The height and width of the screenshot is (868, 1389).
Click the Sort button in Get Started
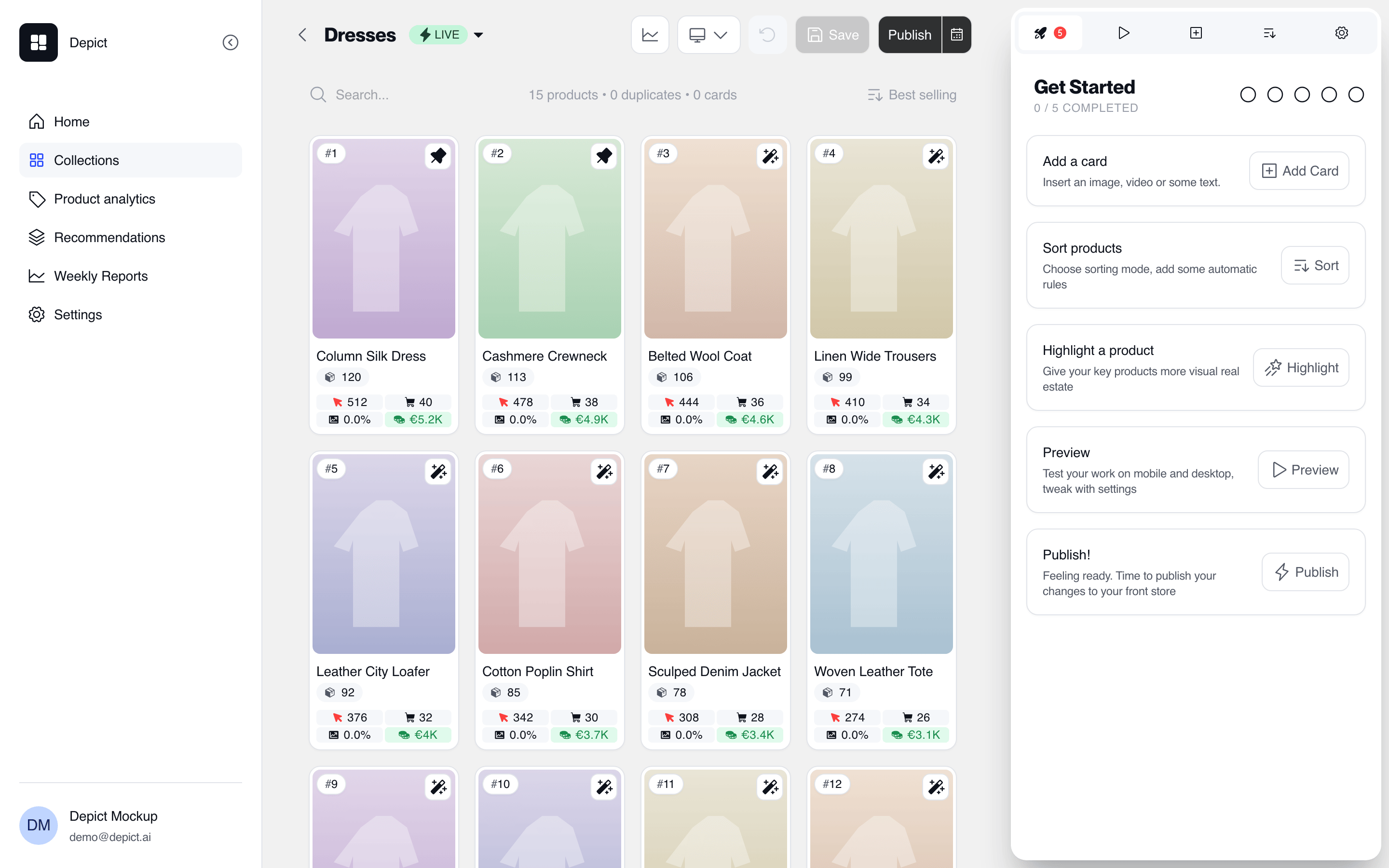click(1315, 265)
